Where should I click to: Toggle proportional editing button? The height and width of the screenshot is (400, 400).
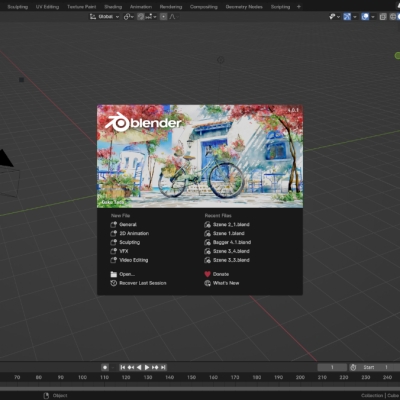[163, 16]
